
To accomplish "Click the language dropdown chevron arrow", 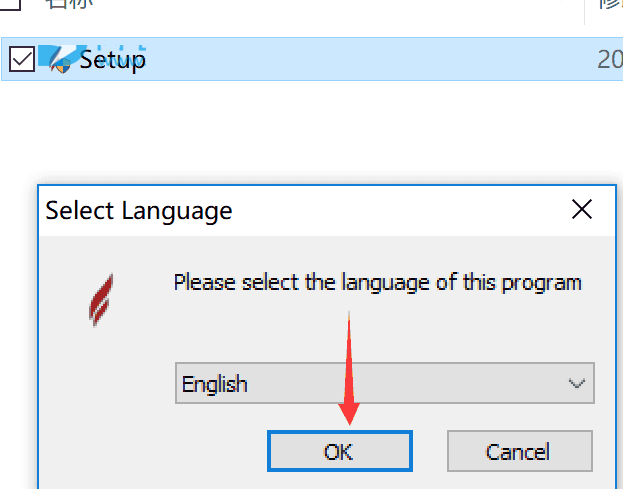I will click(x=577, y=383).
